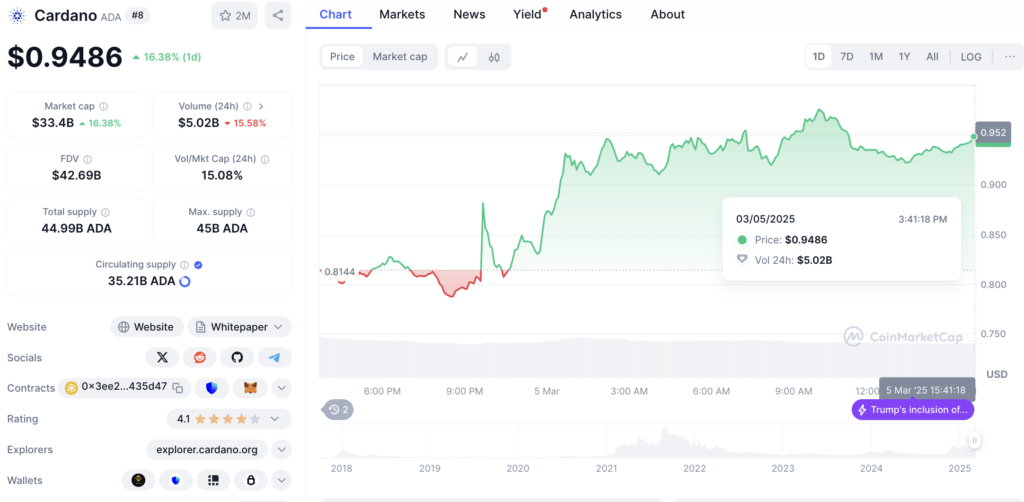Open explorer.cardano.org link

[x=207, y=449]
